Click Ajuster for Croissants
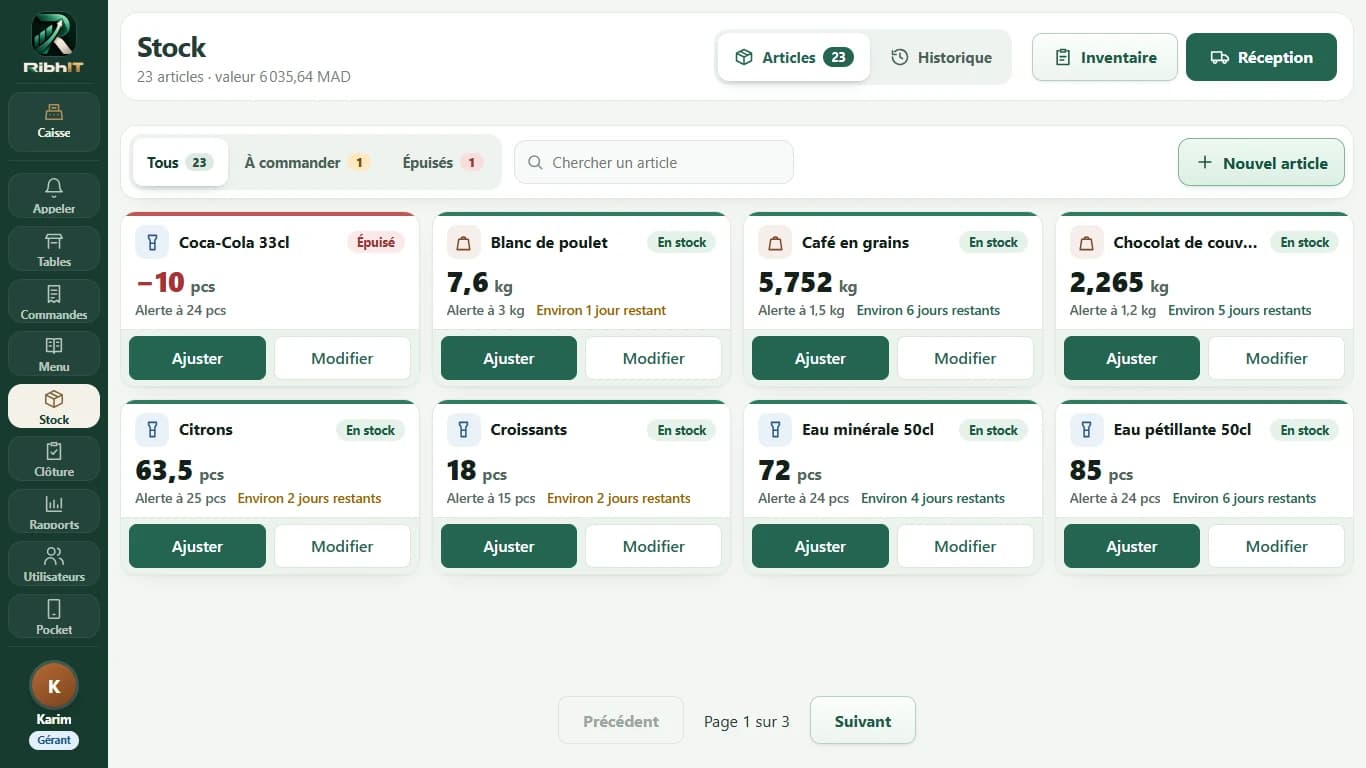1366x768 pixels. (509, 546)
